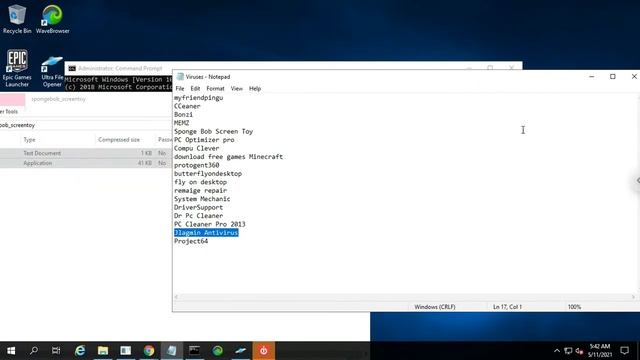Open Task View on the taskbar
This screenshot has height=360, width=640.
56,351
